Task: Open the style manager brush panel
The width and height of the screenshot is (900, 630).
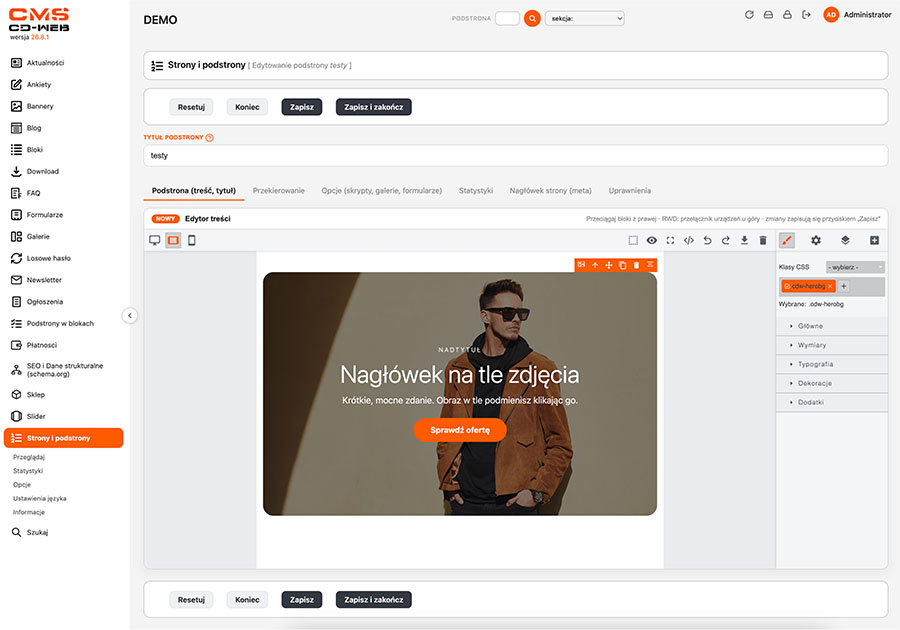Action: (787, 240)
